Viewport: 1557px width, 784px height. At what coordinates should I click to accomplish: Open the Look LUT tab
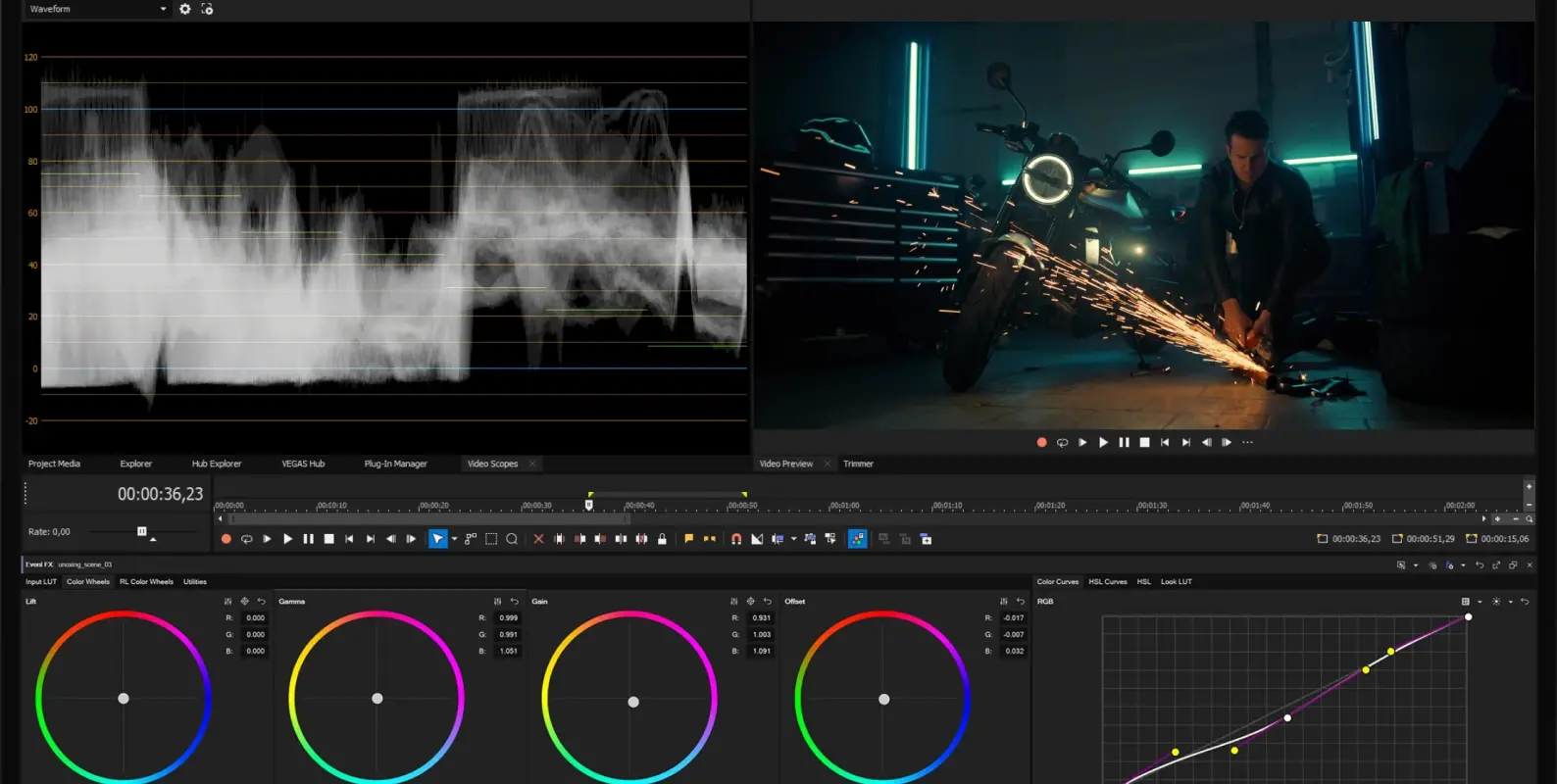(x=1177, y=581)
